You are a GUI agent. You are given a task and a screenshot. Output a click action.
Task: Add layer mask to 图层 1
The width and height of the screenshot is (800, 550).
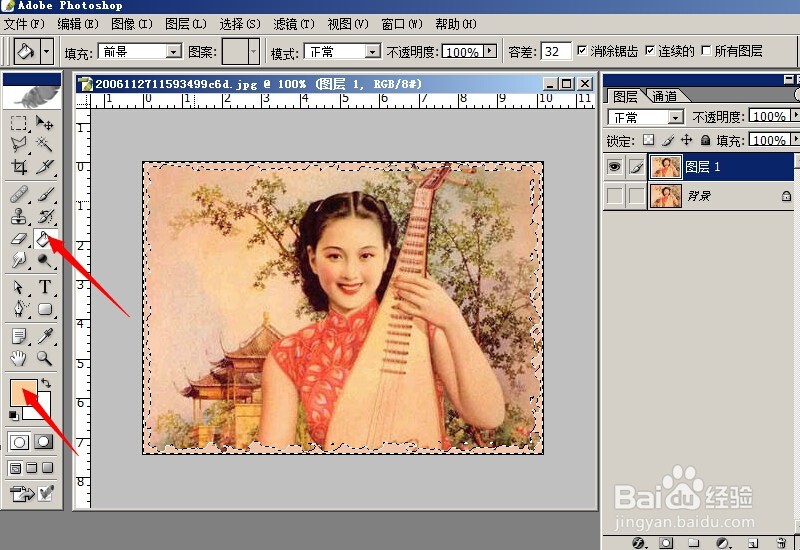tap(666, 543)
